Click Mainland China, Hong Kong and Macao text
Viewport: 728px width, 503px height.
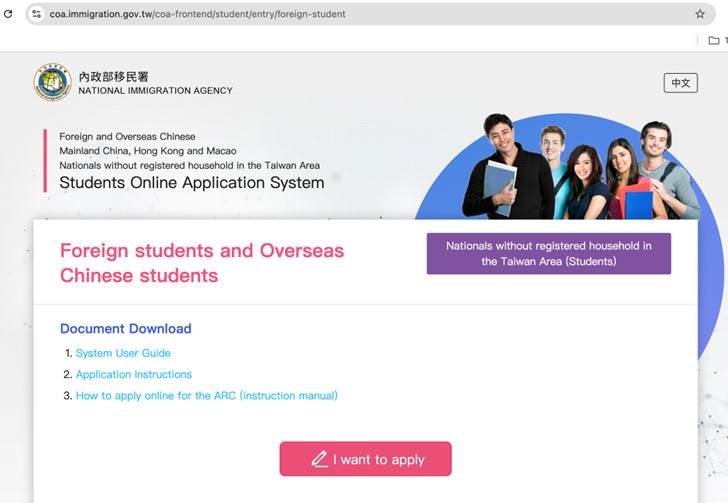pyautogui.click(x=148, y=151)
